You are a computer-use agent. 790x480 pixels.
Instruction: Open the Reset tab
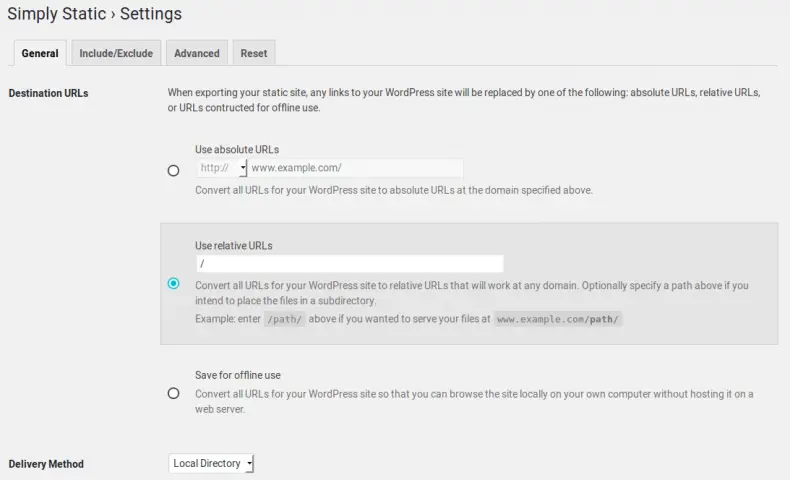[253, 53]
